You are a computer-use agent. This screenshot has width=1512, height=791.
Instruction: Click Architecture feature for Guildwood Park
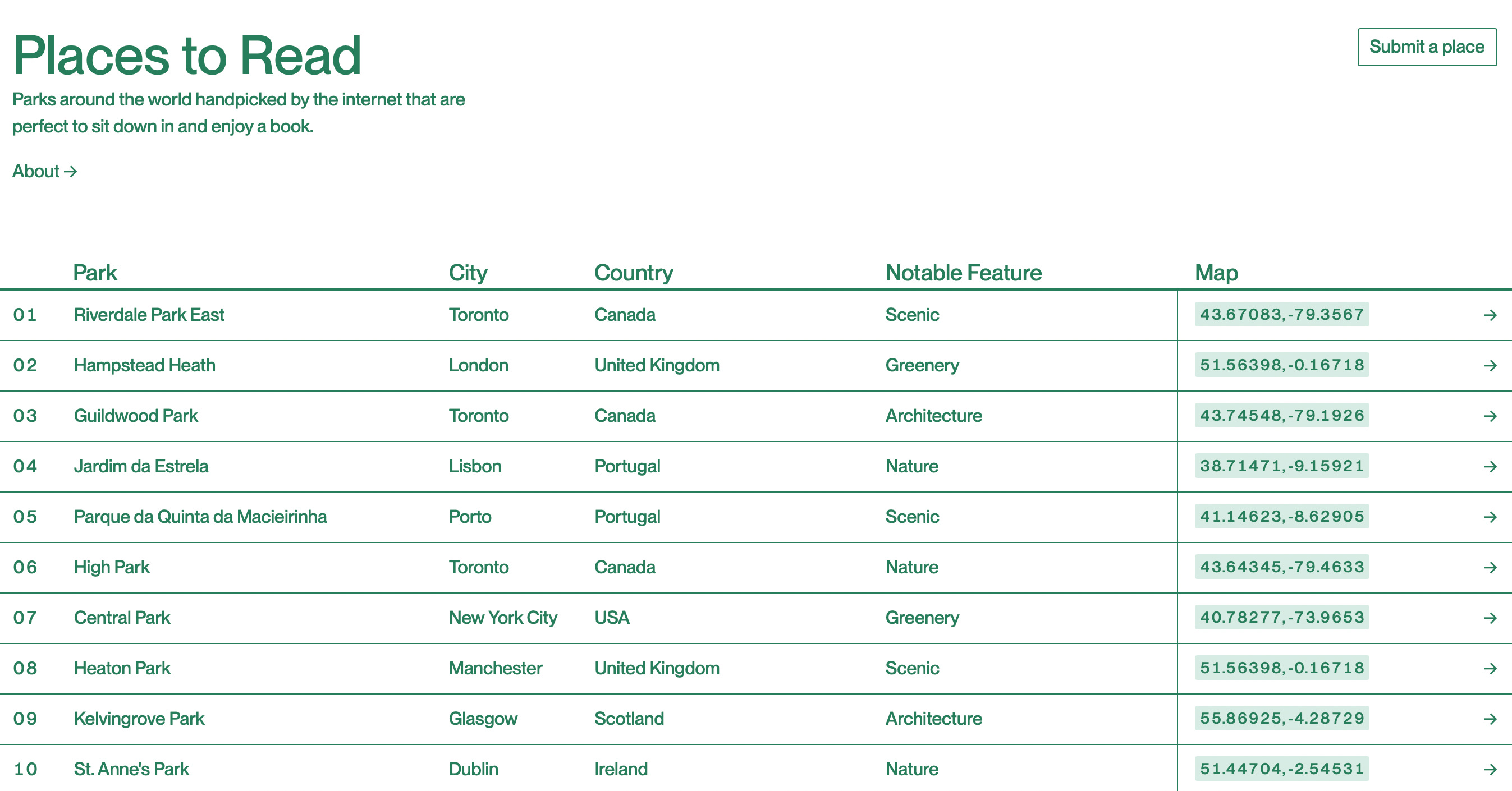pos(933,416)
